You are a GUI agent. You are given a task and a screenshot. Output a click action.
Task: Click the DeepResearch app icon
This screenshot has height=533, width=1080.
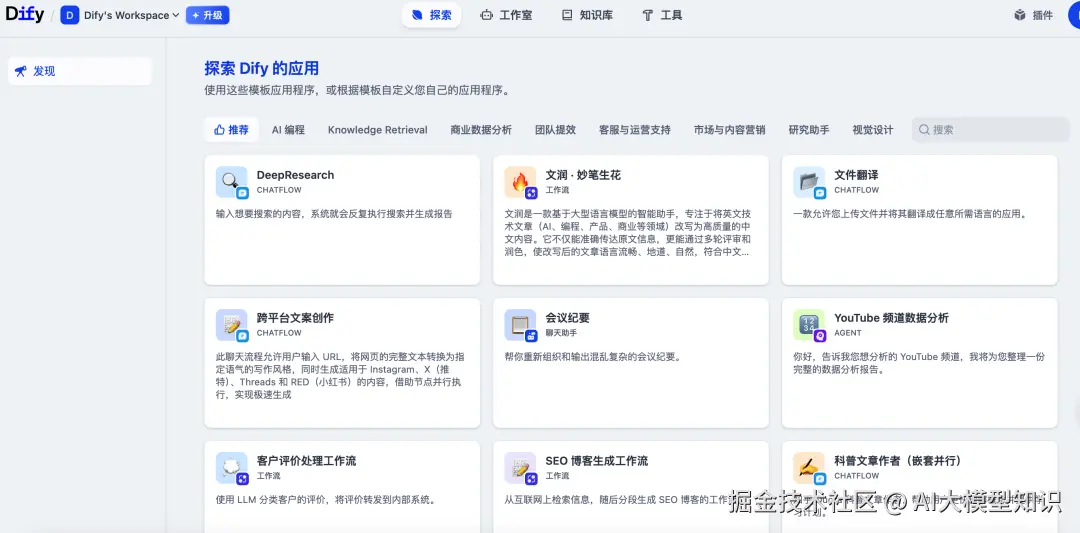[x=231, y=182]
